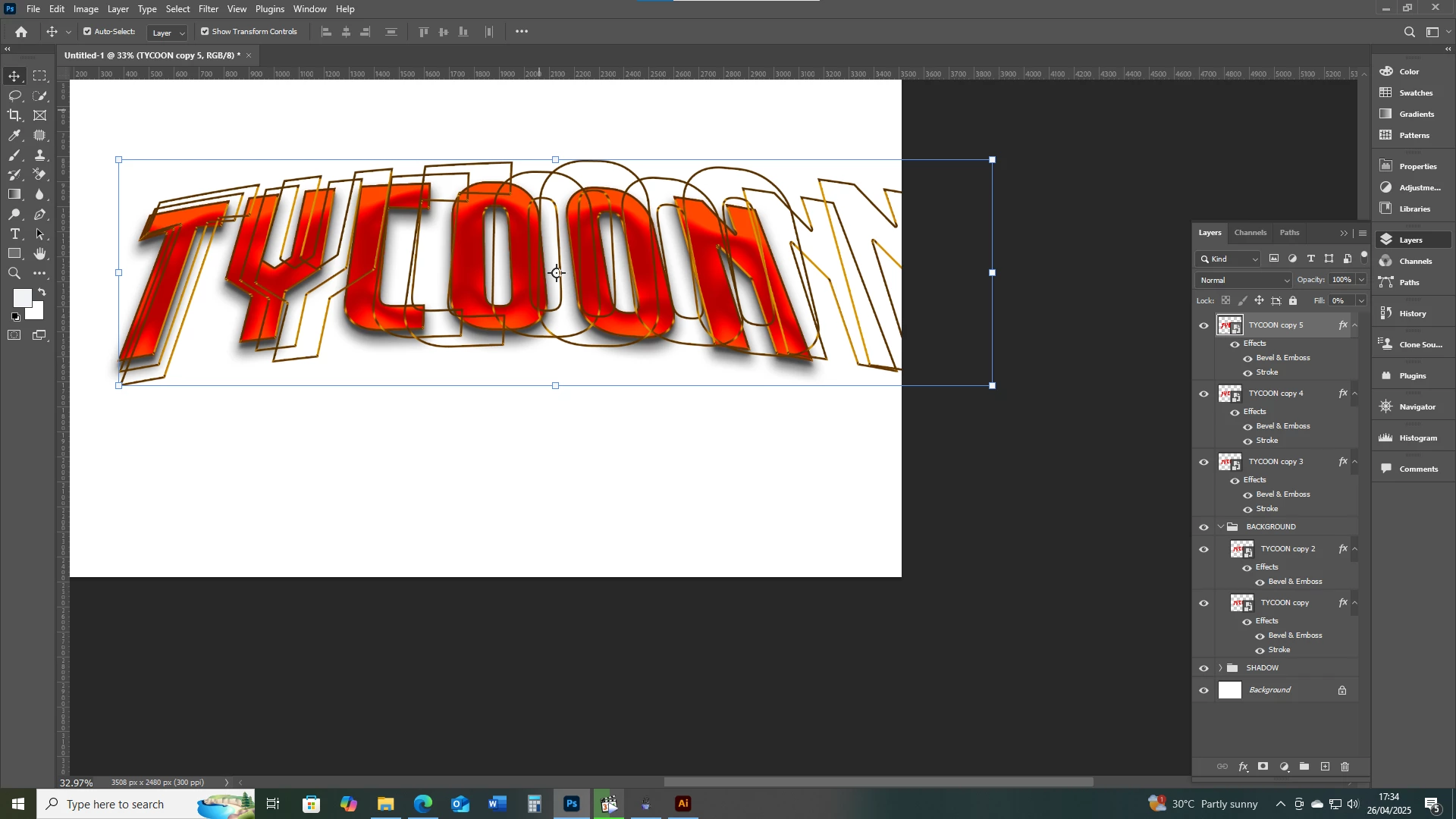
Task: Disable Show Transform Controls checkbox
Action: coord(205,32)
